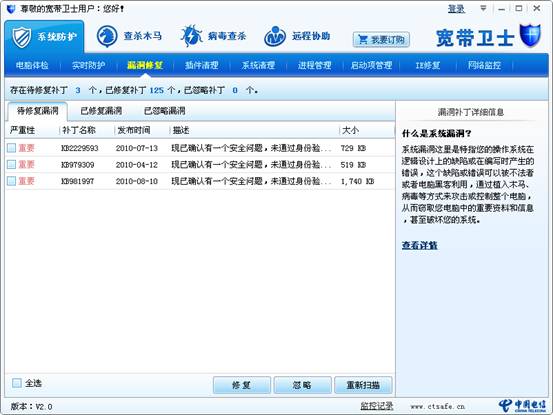The image size is (553, 415).
Task: Sort by 大小 column header
Action: (x=351, y=130)
